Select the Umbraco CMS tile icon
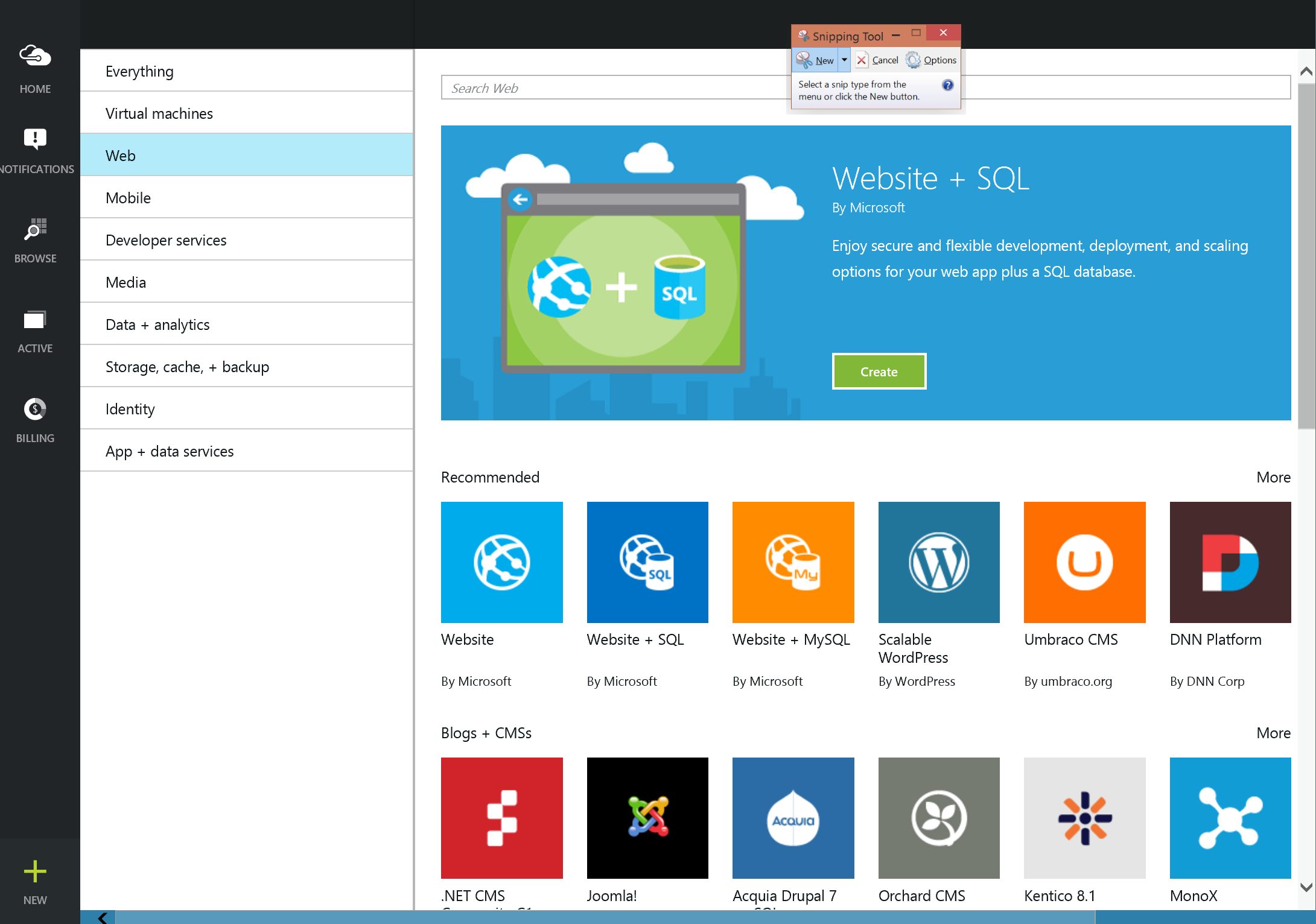Viewport: 1316px width, 924px height. click(x=1084, y=562)
